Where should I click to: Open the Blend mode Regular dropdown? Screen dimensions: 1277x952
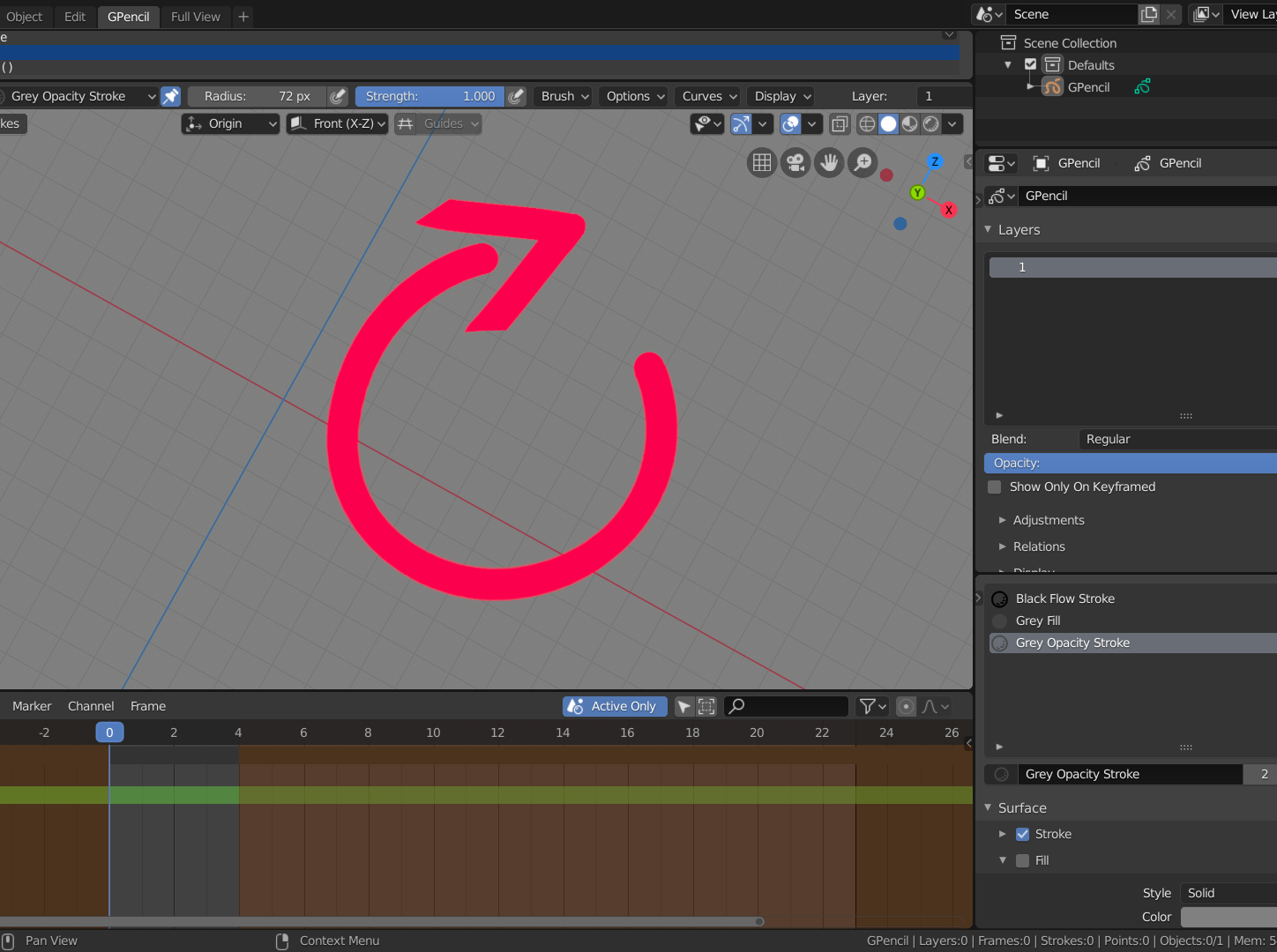pyautogui.click(x=1177, y=439)
